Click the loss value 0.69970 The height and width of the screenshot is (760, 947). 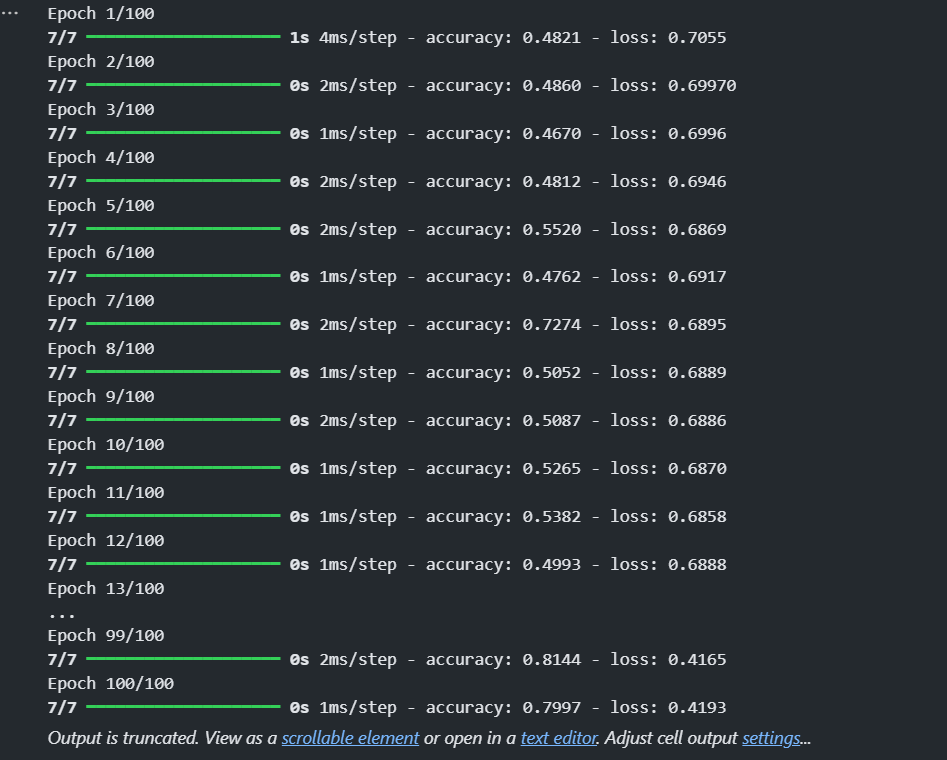pos(702,85)
